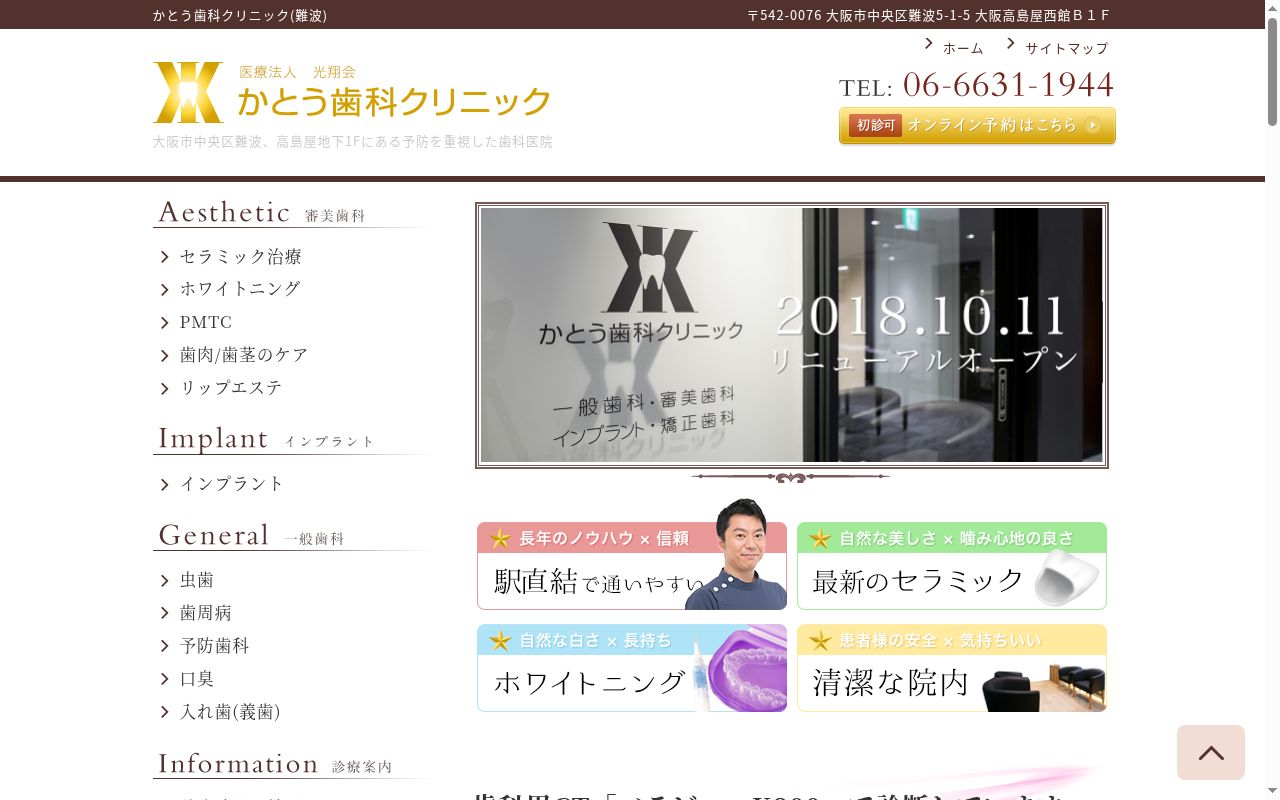Select PMTC in the sidebar

206,322
